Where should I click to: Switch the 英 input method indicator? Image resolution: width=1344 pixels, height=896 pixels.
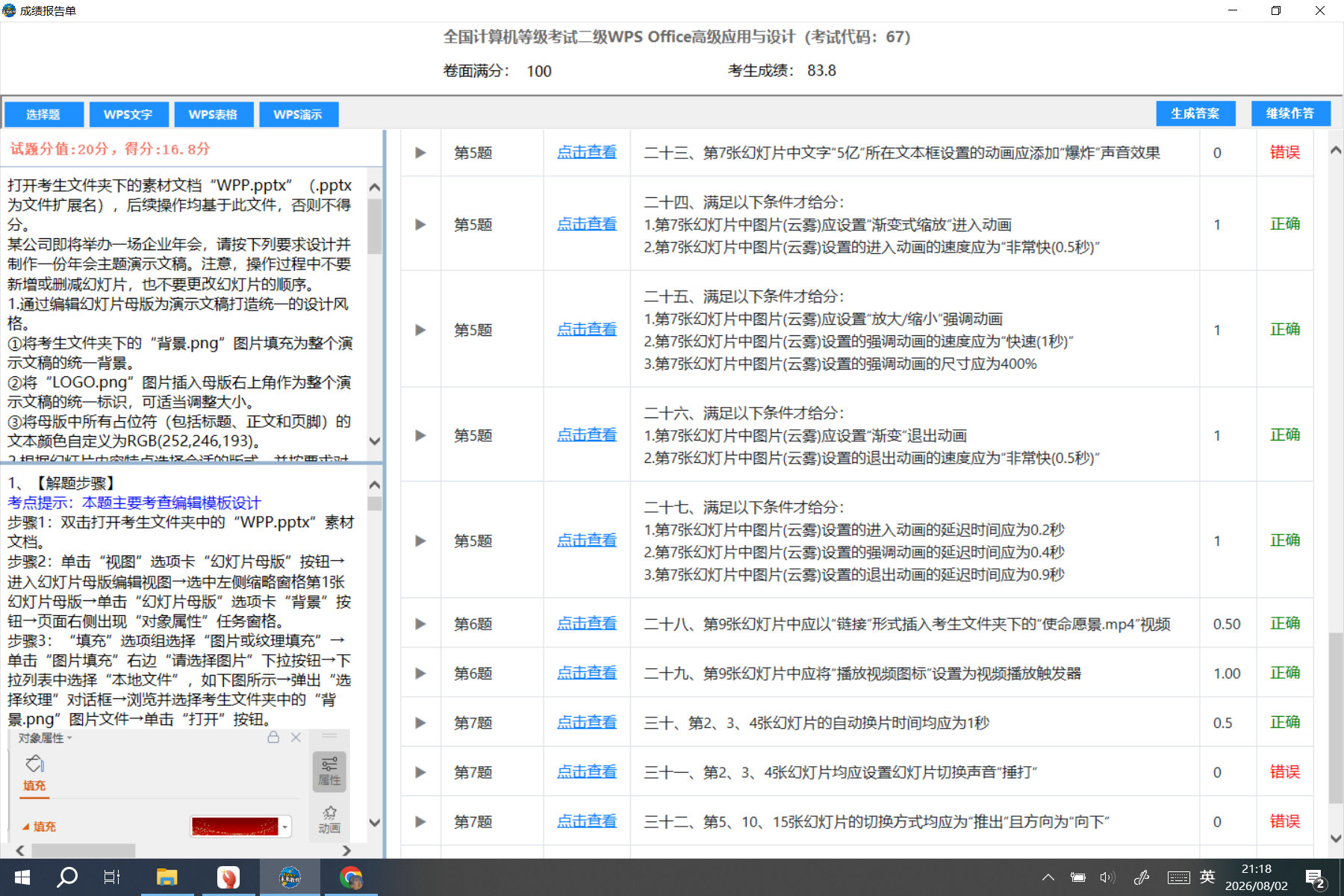[1207, 877]
